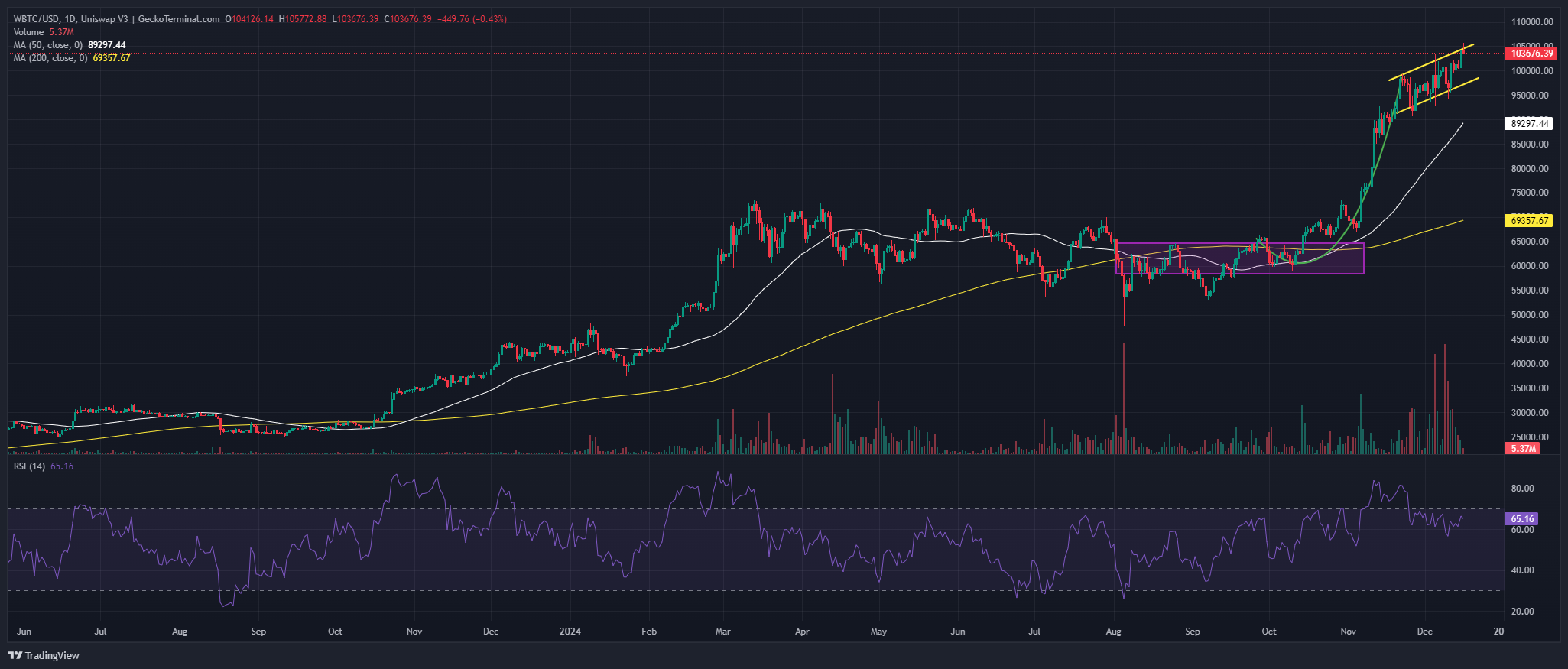Click the 60.00 RSI axis label
This screenshot has height=669, width=1568.
[1522, 530]
